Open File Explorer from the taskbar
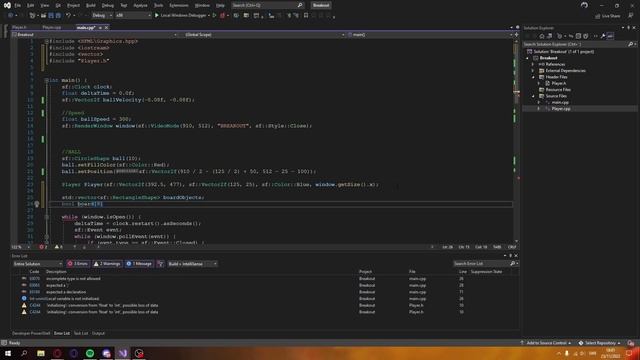 (x=41, y=353)
